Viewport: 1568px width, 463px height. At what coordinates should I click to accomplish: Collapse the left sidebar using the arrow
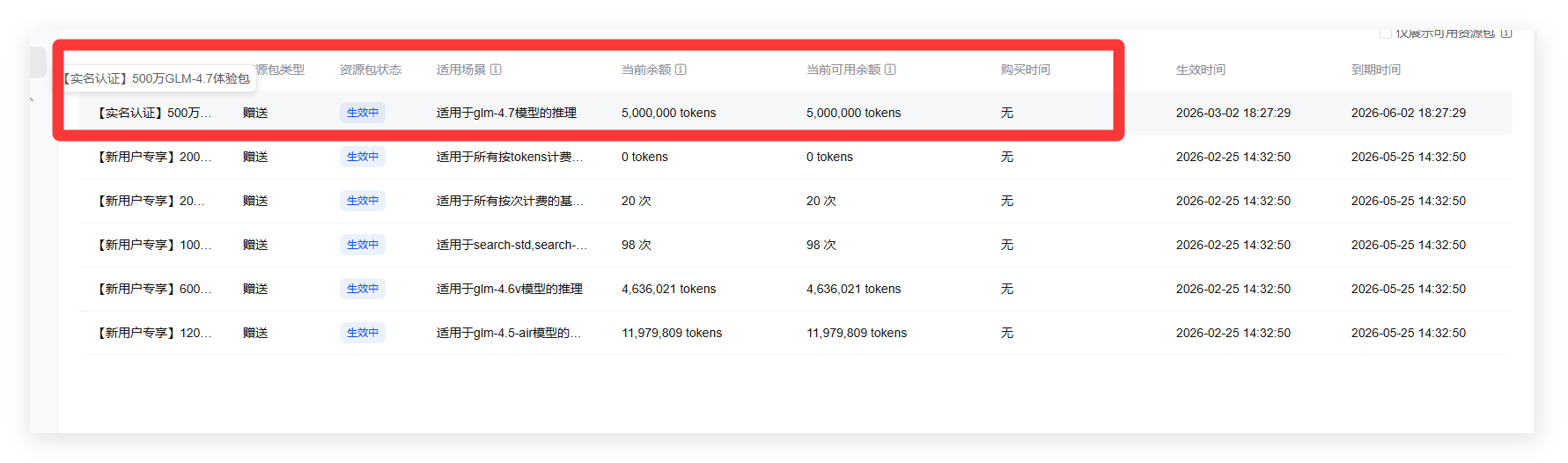32,99
